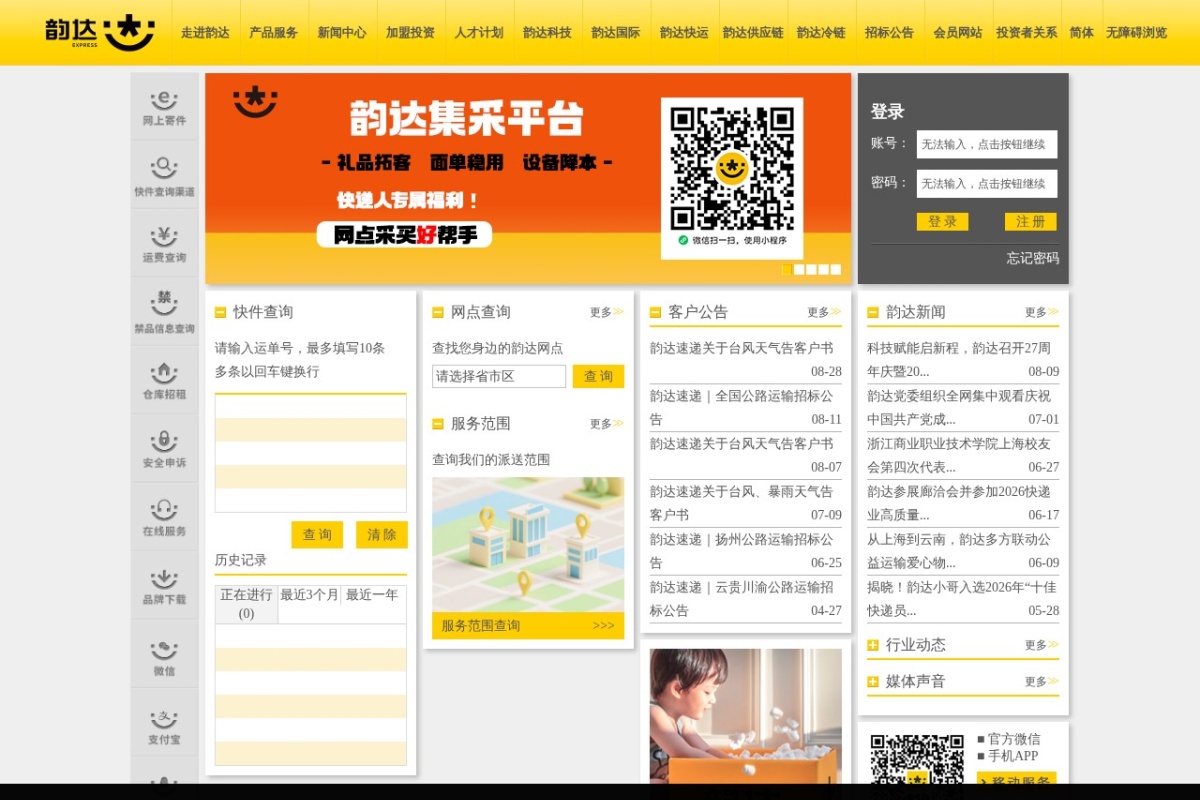The image size is (1200, 800).
Task: Select the 正在进行(0) history tab
Action: (x=246, y=604)
